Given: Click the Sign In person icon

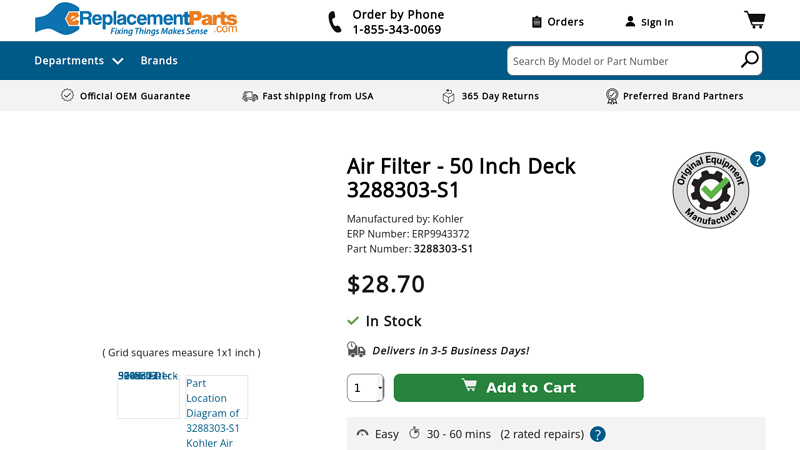Looking at the screenshot, I should click(630, 22).
